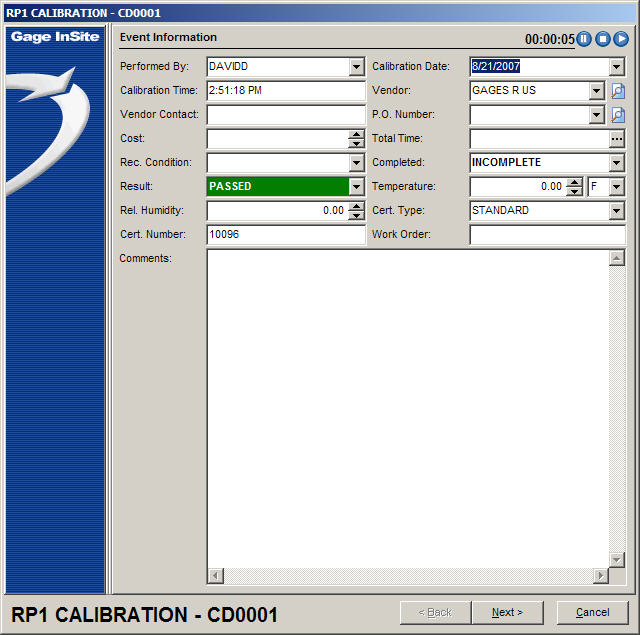Start the calibration timer with play button
This screenshot has height=635, width=640.
[620, 39]
